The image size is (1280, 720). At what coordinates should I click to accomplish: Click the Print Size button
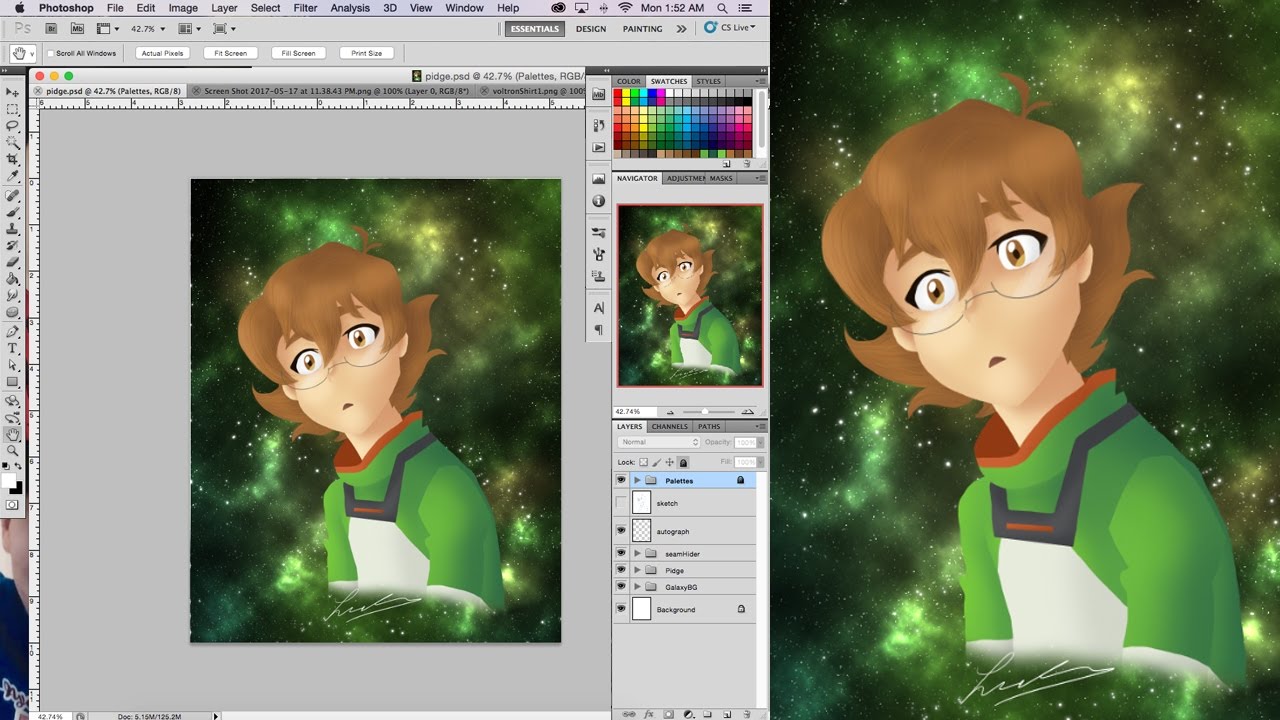pos(367,53)
